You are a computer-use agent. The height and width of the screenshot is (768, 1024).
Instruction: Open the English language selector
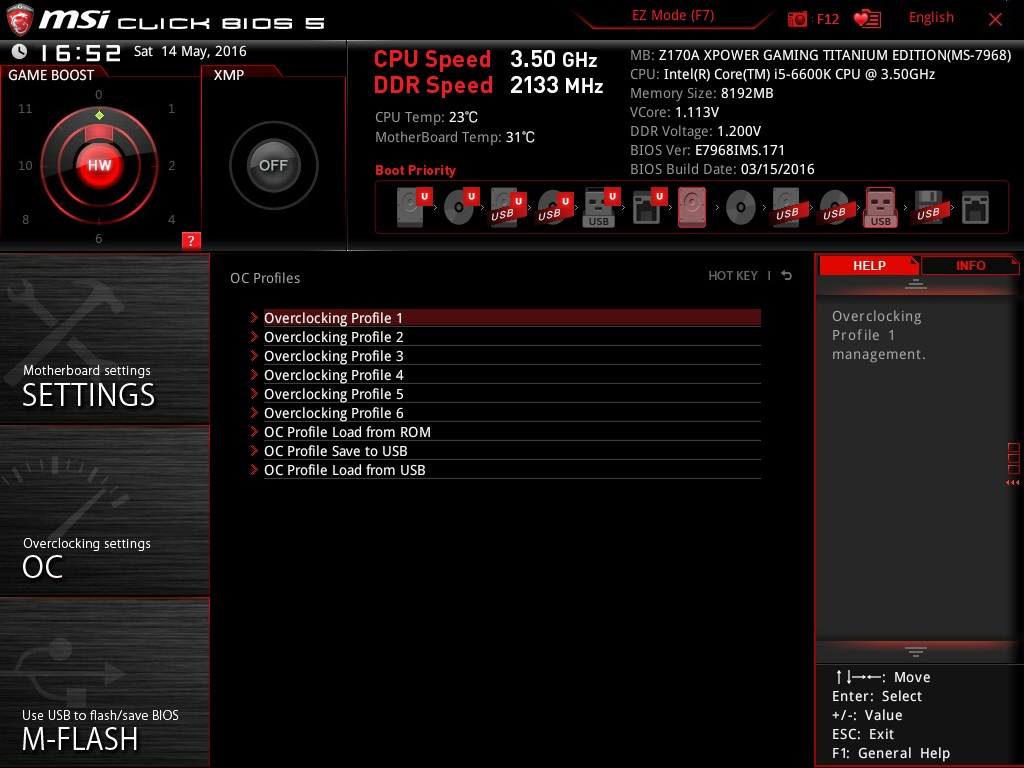coord(931,18)
